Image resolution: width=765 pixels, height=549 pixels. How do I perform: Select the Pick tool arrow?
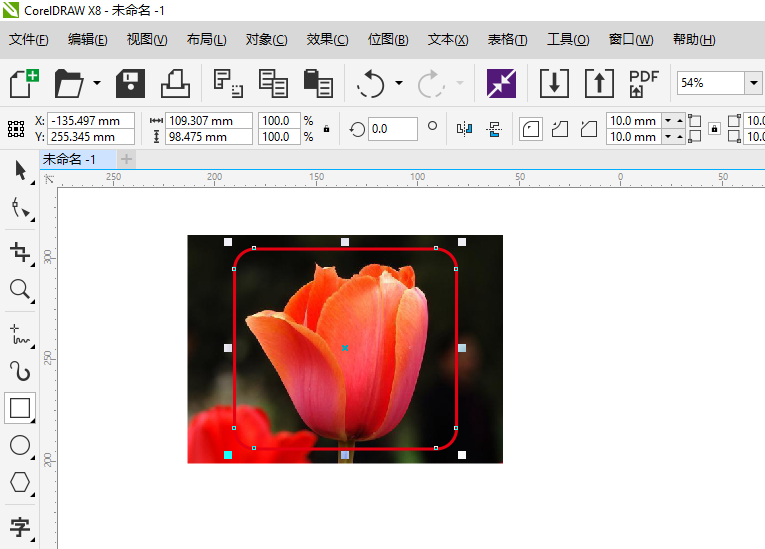pyautogui.click(x=19, y=171)
